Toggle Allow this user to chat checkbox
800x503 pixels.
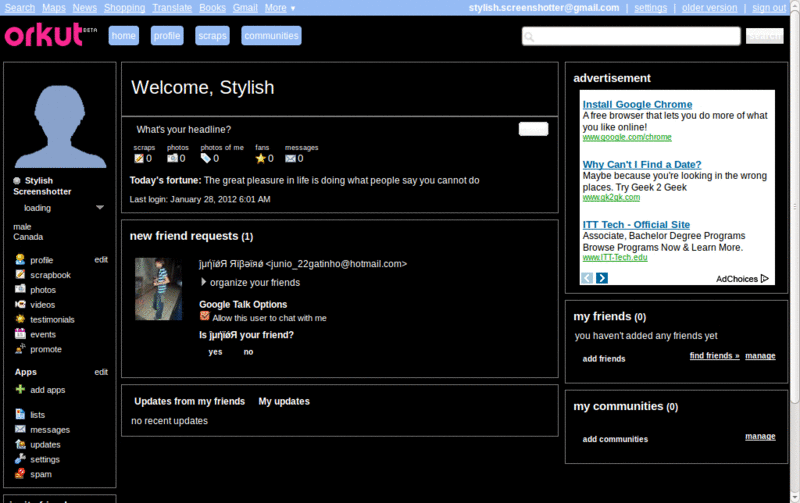click(205, 316)
